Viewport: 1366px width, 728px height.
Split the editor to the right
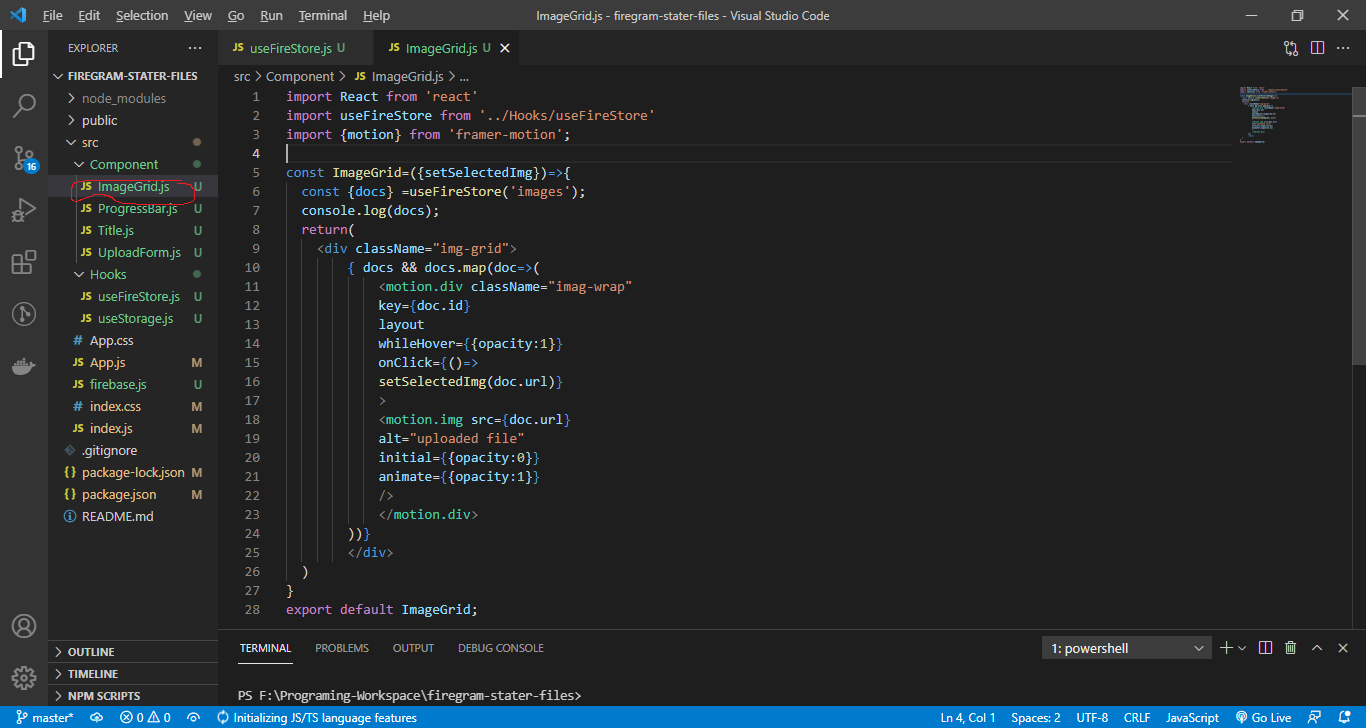(x=1318, y=48)
